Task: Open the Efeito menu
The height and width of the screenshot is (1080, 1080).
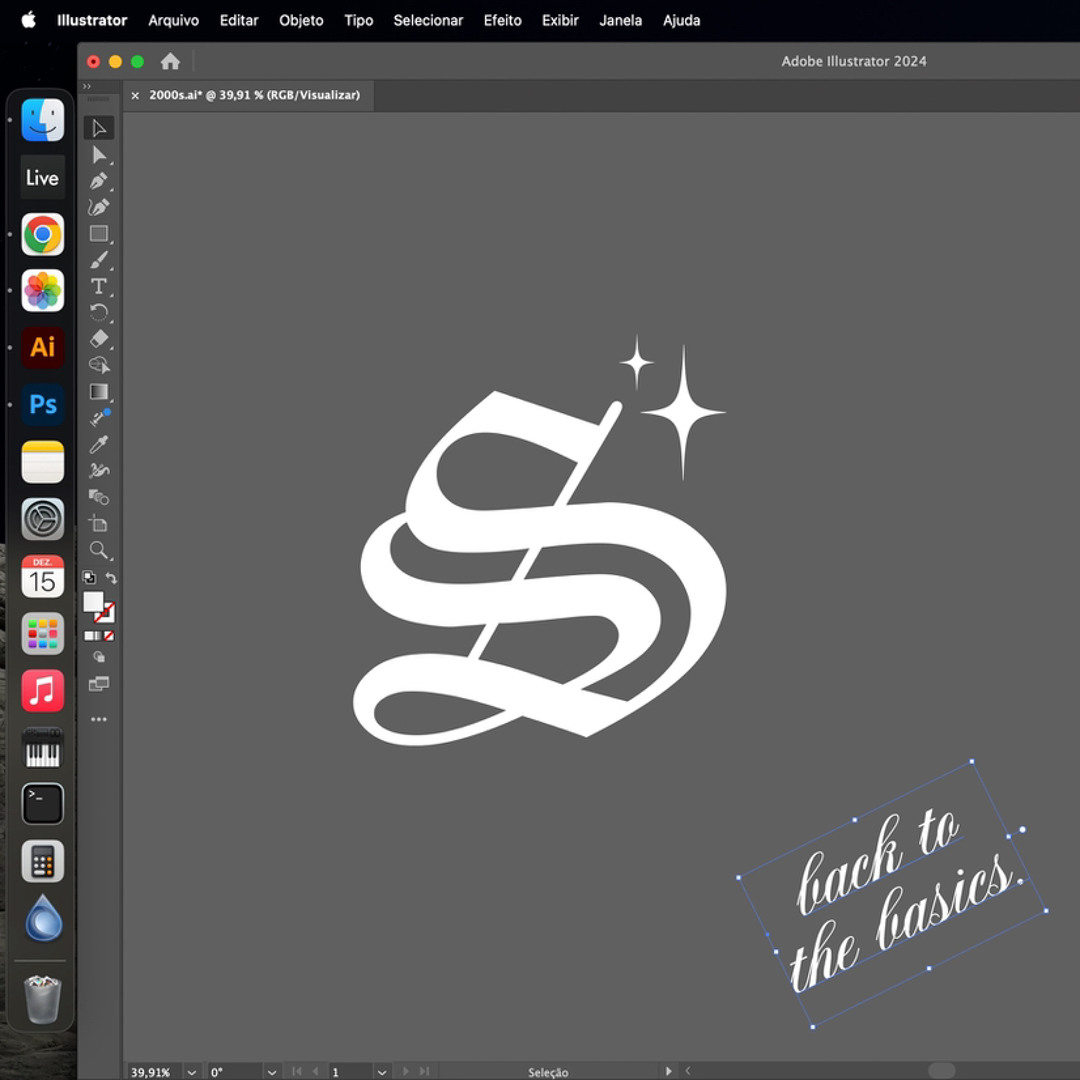Action: click(x=502, y=20)
